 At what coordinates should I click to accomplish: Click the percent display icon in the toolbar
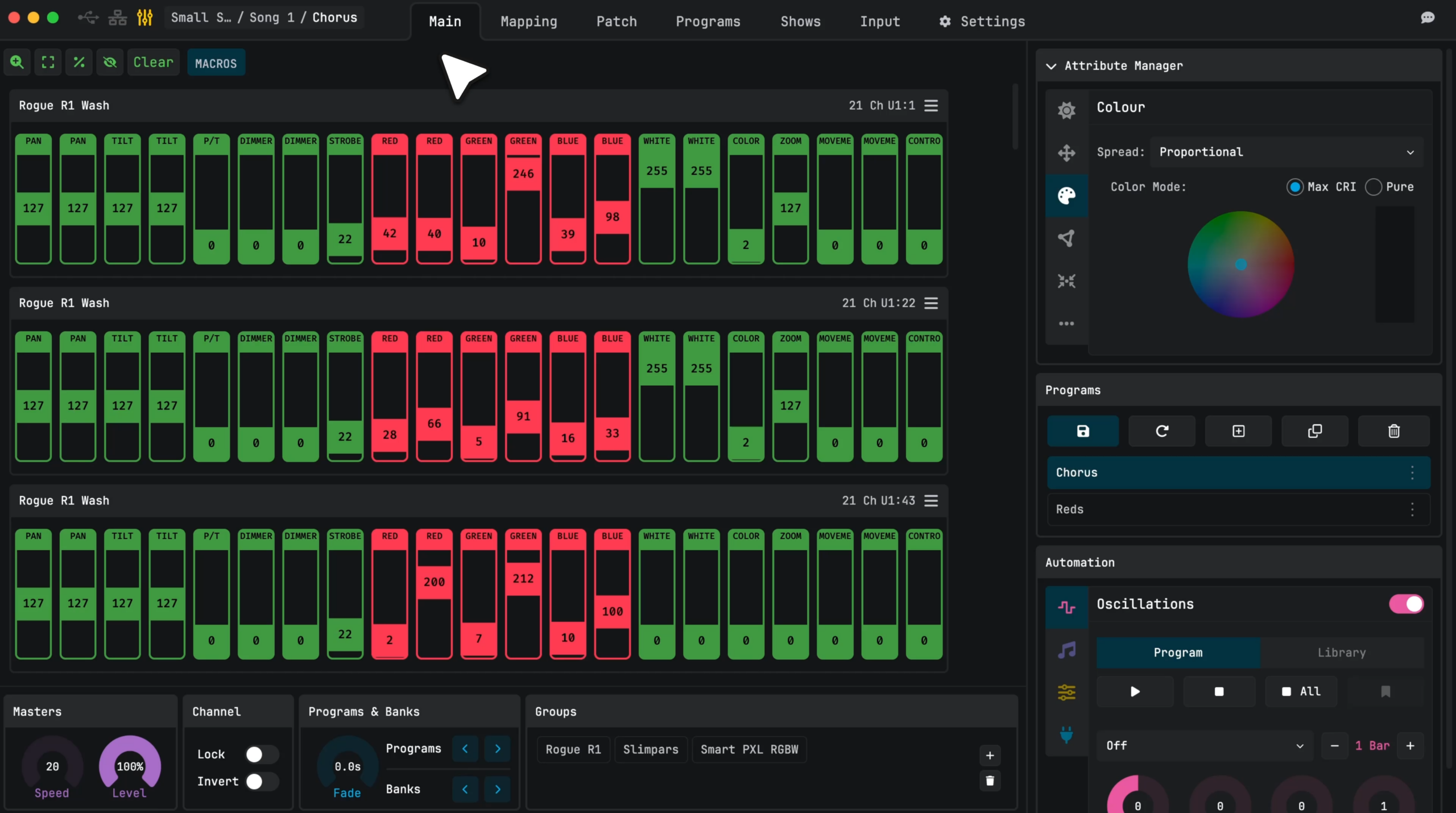pos(79,63)
